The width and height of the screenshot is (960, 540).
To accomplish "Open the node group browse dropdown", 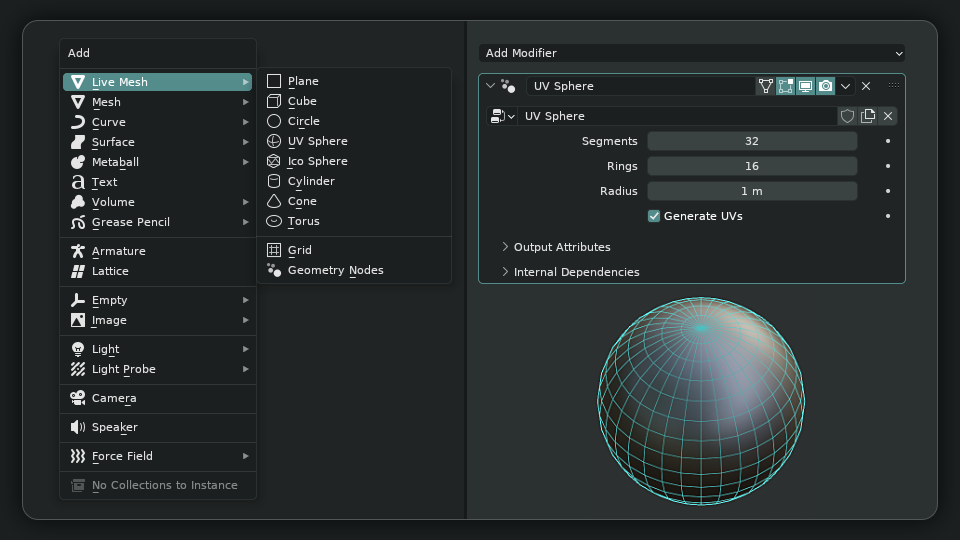I will pyautogui.click(x=503, y=116).
